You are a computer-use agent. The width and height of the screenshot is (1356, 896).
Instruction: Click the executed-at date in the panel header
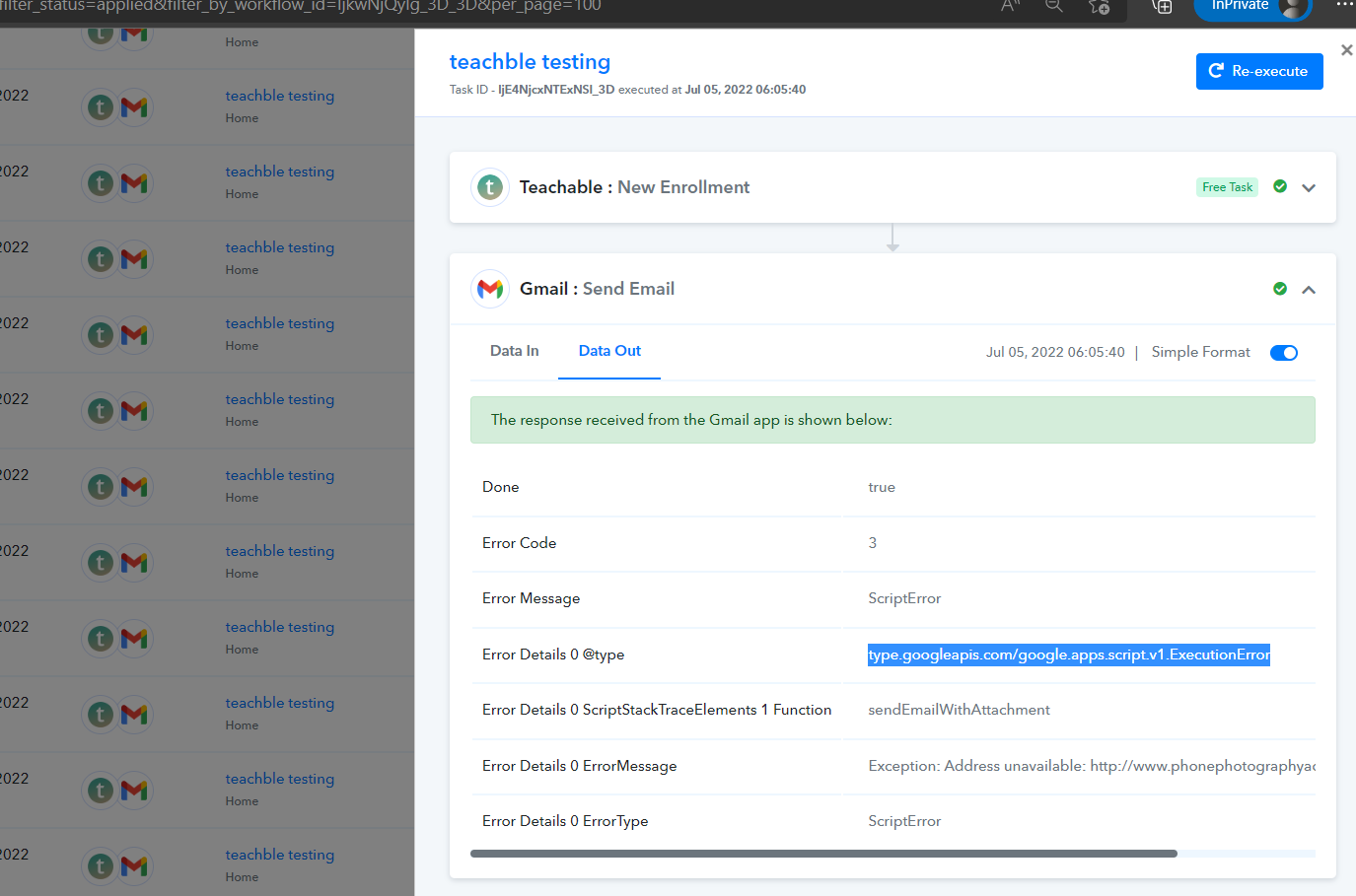coord(746,90)
